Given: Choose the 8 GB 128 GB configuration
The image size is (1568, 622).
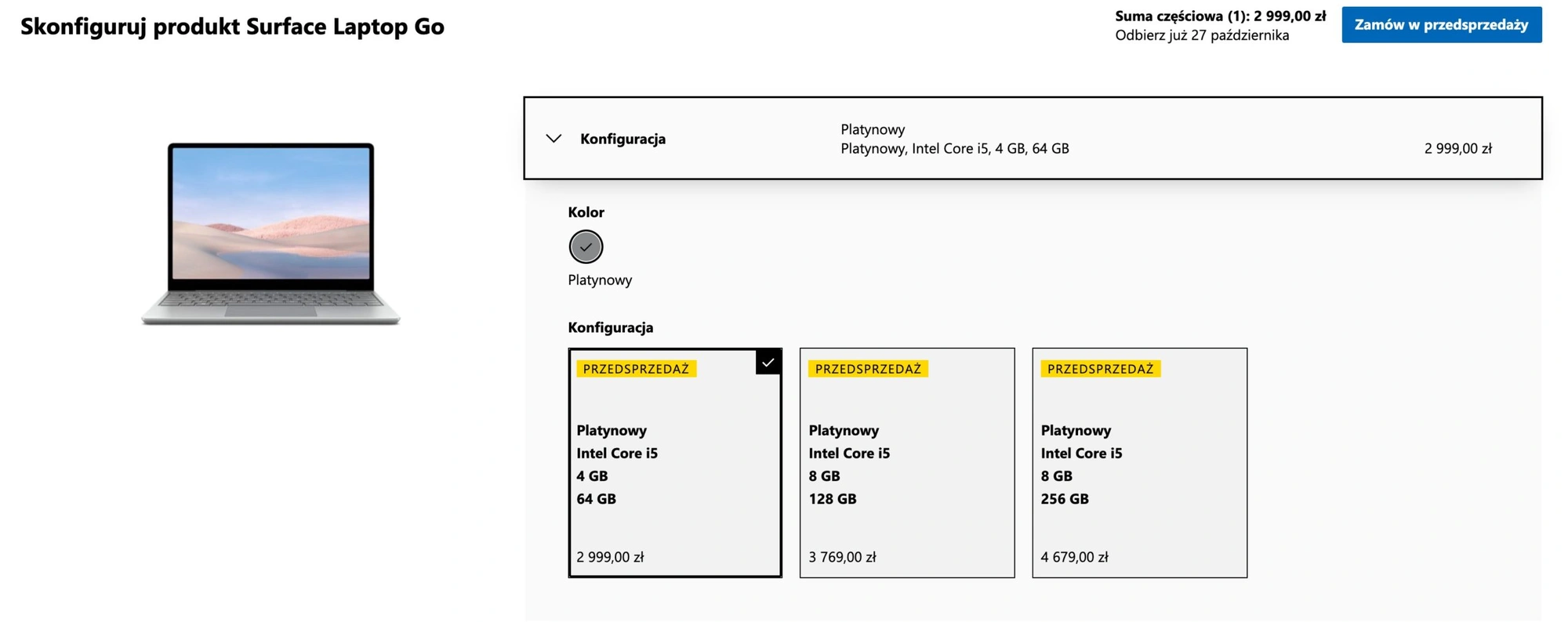Looking at the screenshot, I should (907, 463).
